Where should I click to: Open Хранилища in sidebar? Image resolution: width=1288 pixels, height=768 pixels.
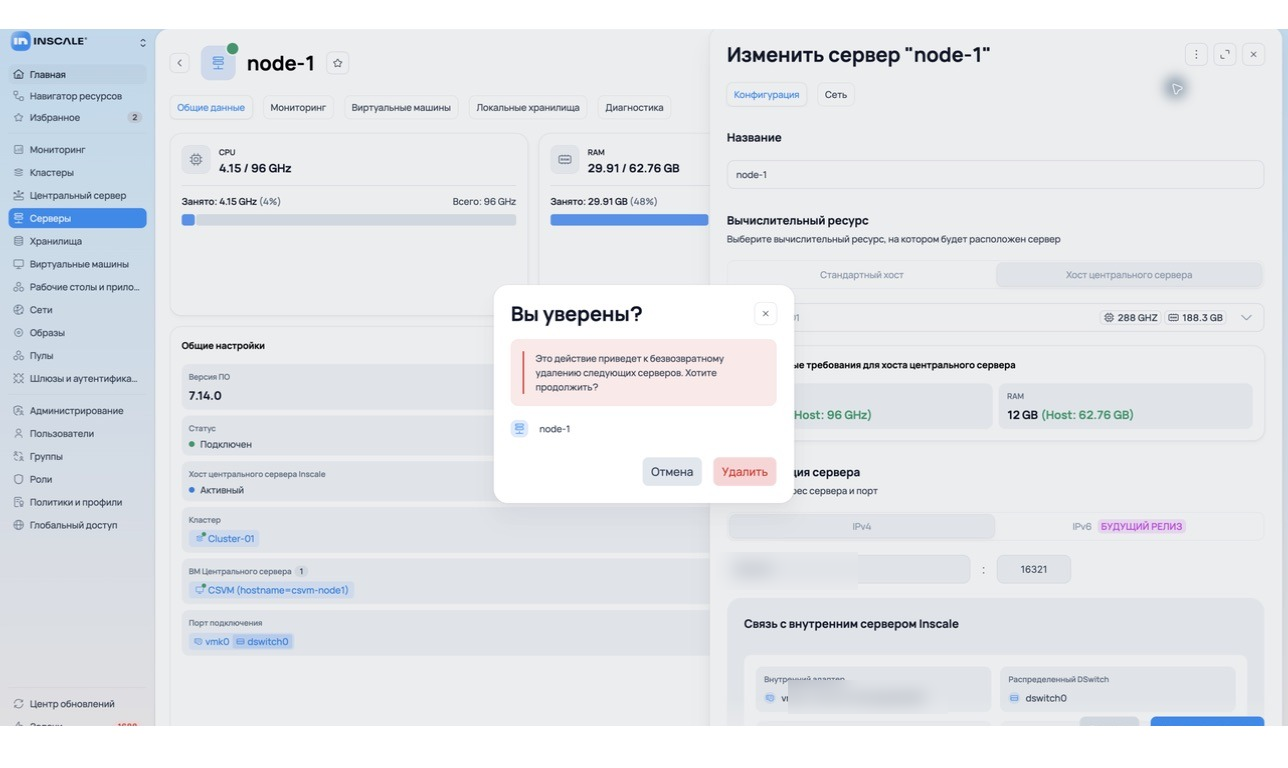pyautogui.click(x=78, y=241)
